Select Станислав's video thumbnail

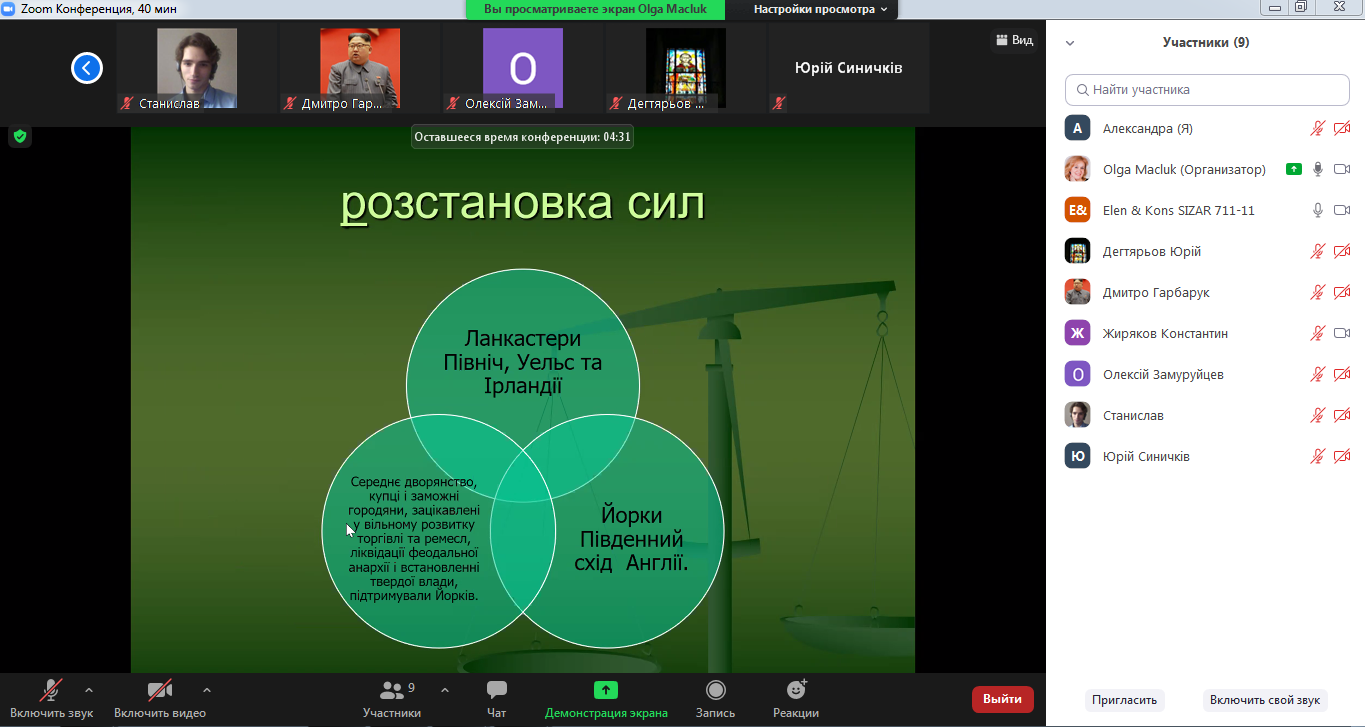(x=197, y=68)
